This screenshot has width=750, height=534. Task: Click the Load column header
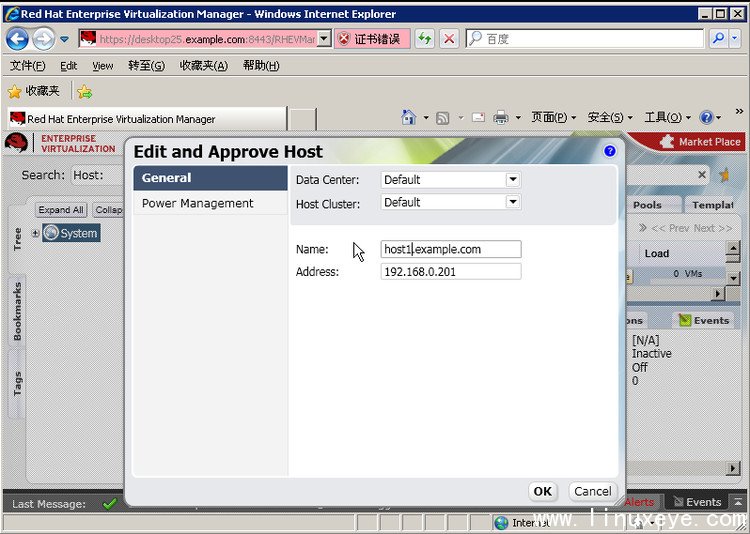[x=657, y=254]
